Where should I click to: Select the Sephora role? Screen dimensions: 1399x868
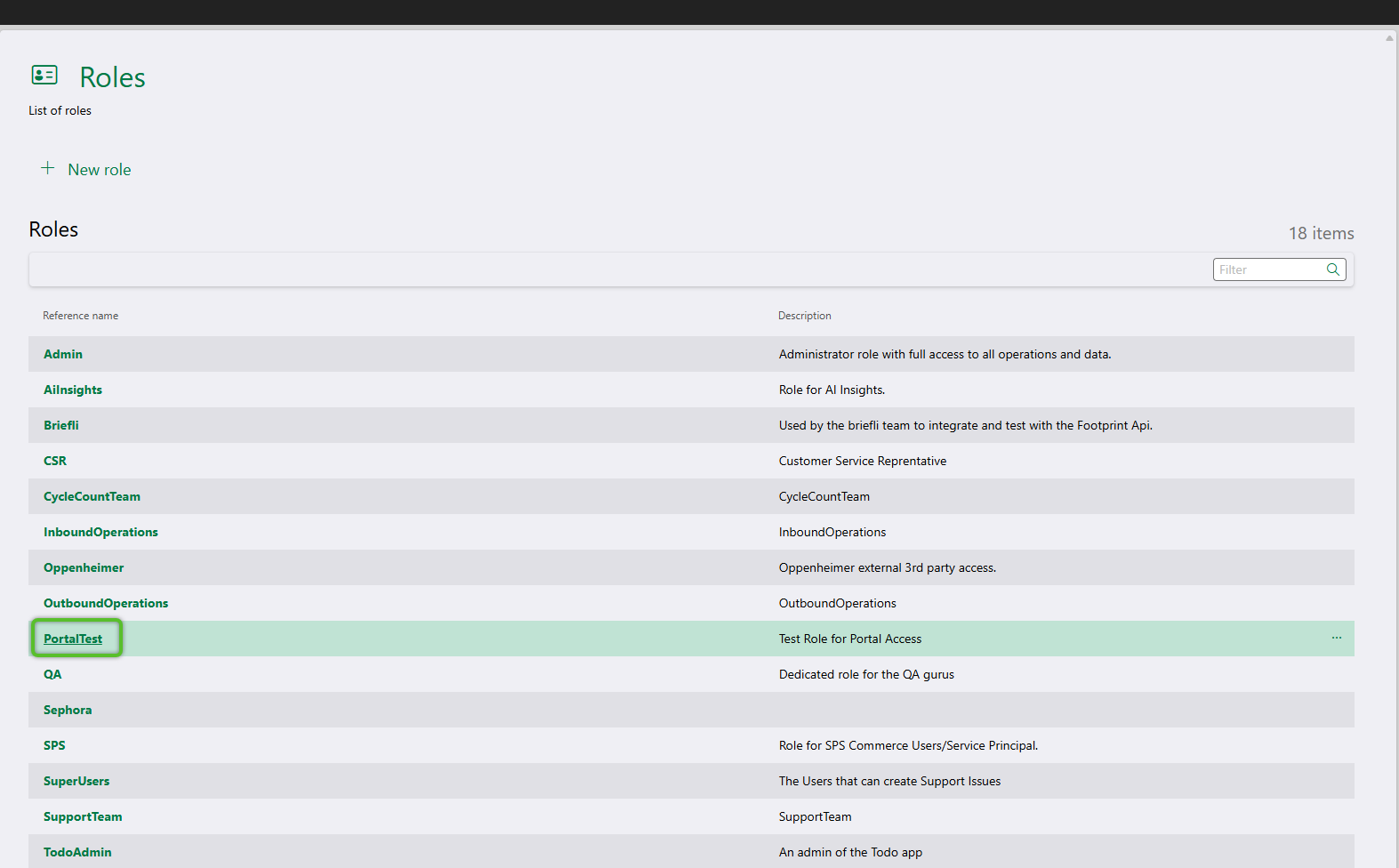tap(68, 710)
